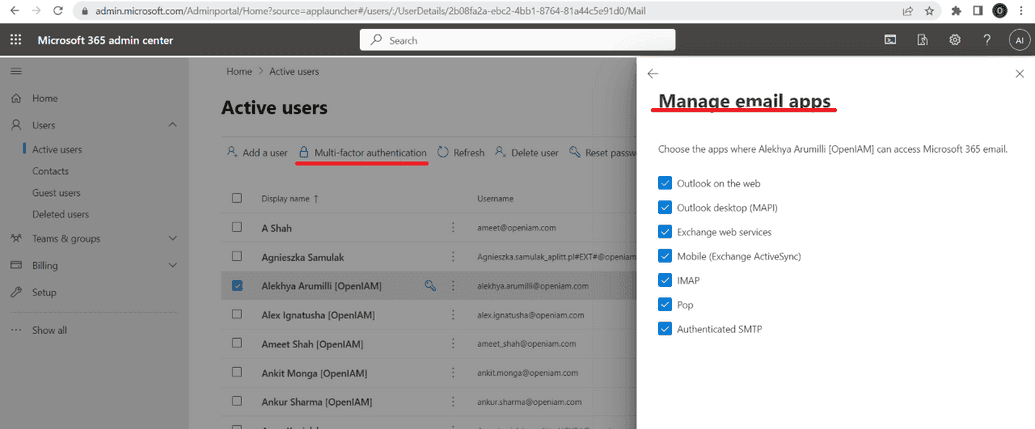This screenshot has height=429, width=1035.
Task: Click the Settings gear icon in header
Action: pyautogui.click(x=955, y=40)
